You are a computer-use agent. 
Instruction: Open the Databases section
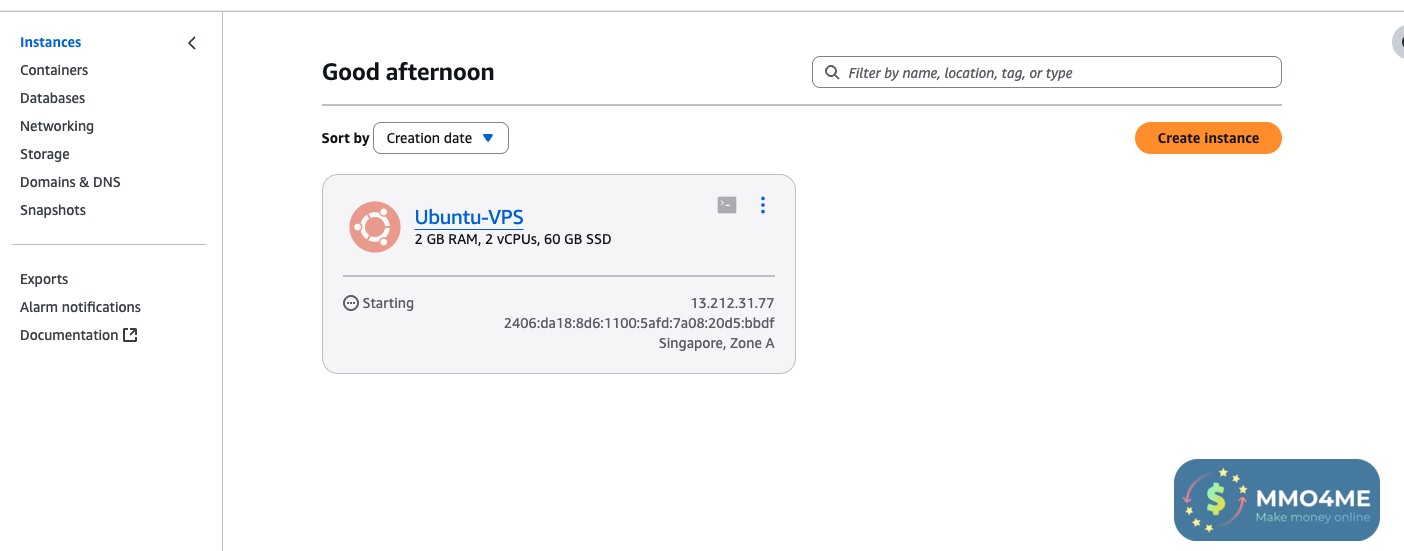(53, 98)
